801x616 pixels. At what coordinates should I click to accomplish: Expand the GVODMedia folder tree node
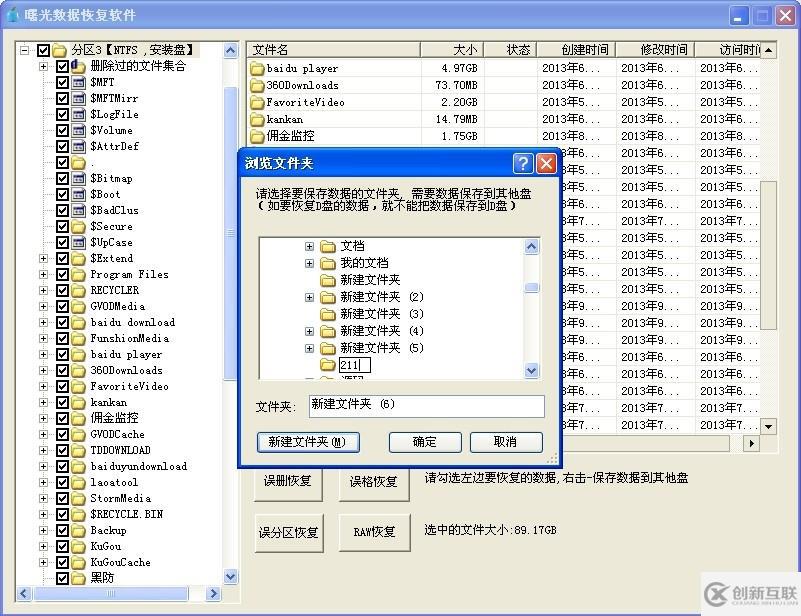(43, 307)
